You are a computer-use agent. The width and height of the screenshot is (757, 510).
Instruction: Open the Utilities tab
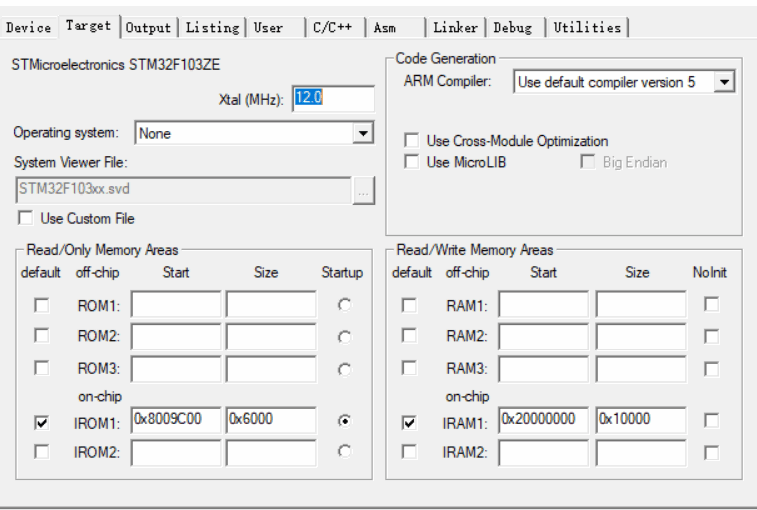587,28
